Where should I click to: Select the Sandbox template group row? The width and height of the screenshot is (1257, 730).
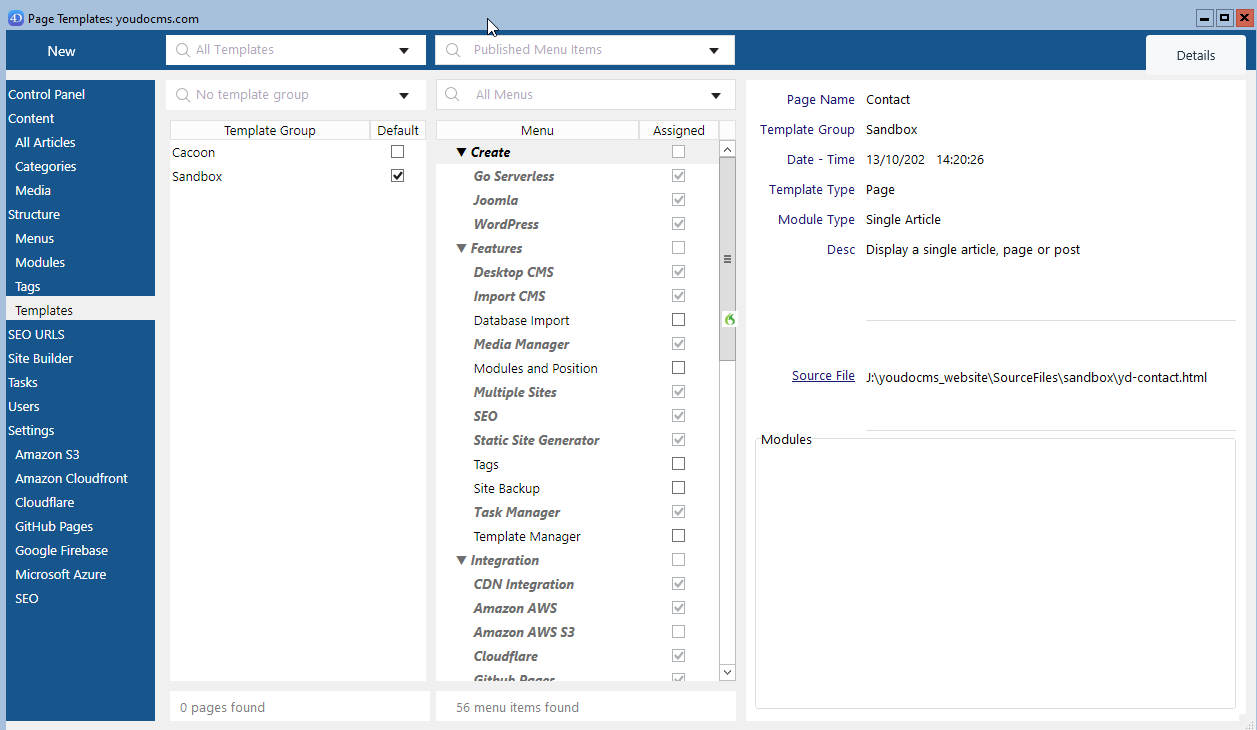tap(198, 176)
